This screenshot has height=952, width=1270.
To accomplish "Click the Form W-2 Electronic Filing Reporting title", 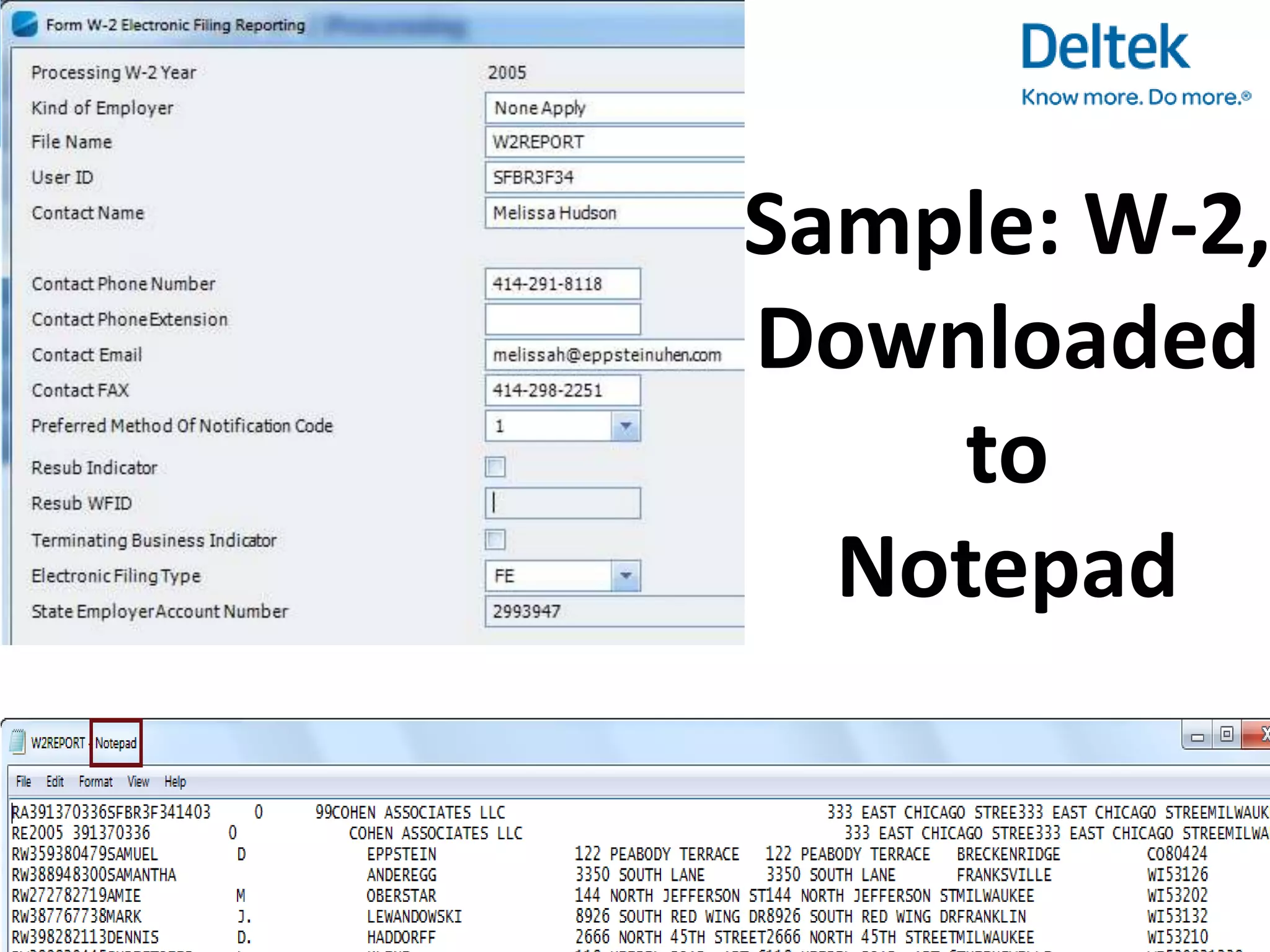I will [x=175, y=25].
